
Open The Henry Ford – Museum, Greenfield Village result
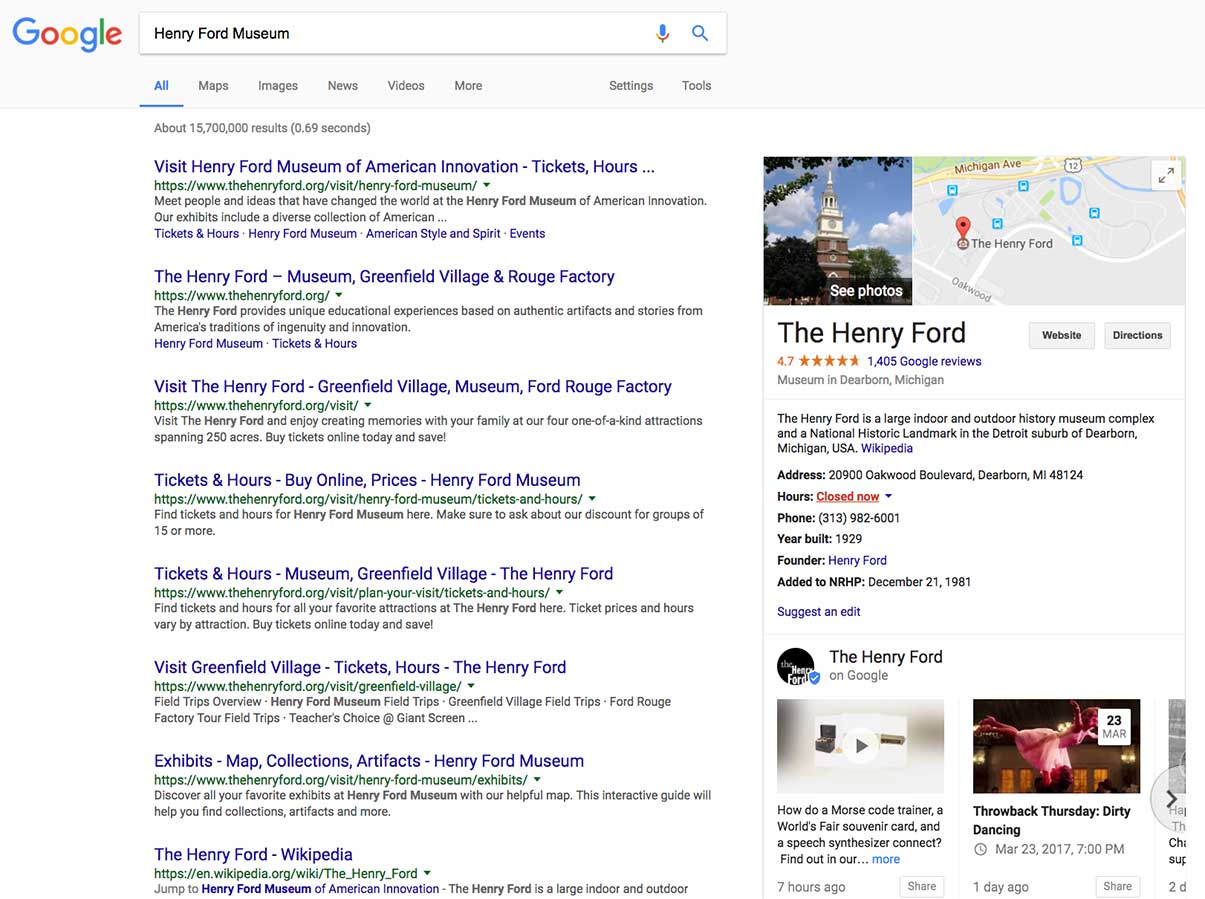(x=384, y=277)
